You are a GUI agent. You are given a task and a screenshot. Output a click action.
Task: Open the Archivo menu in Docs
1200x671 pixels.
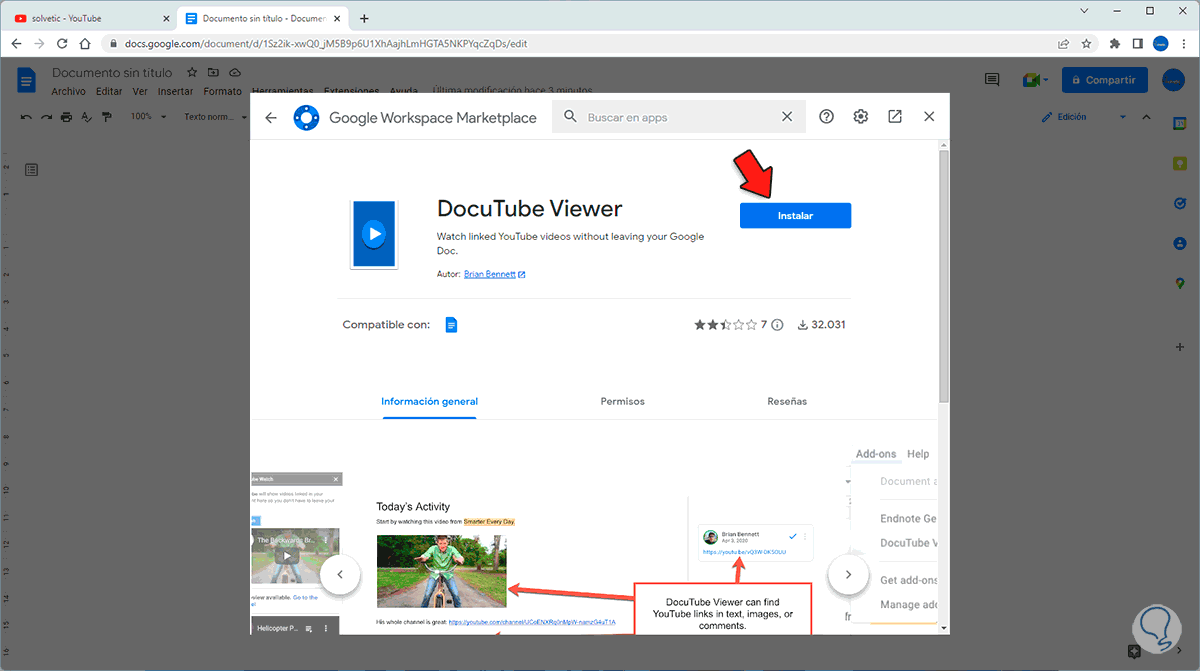click(x=69, y=91)
